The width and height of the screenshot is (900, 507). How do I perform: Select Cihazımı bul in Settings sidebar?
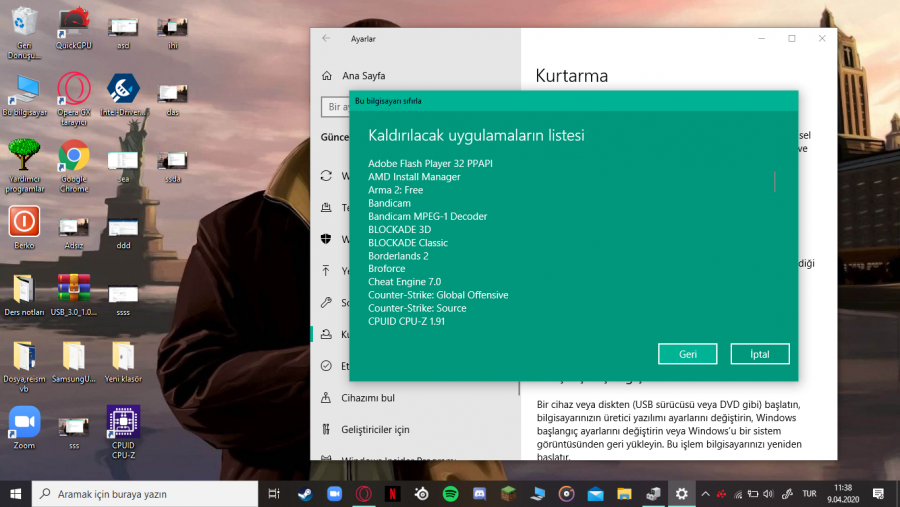367,397
